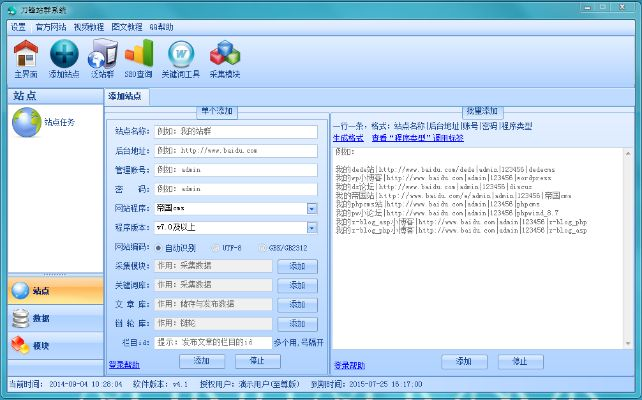Click the 生成格式 link in batch panel

pos(348,138)
